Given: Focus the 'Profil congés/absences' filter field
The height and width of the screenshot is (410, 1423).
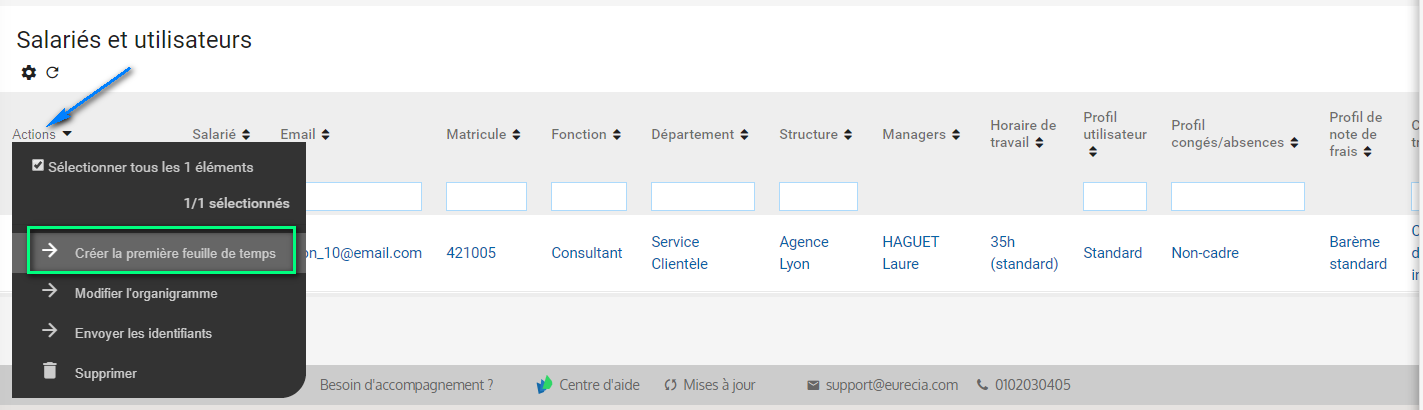Looking at the screenshot, I should (x=1238, y=196).
